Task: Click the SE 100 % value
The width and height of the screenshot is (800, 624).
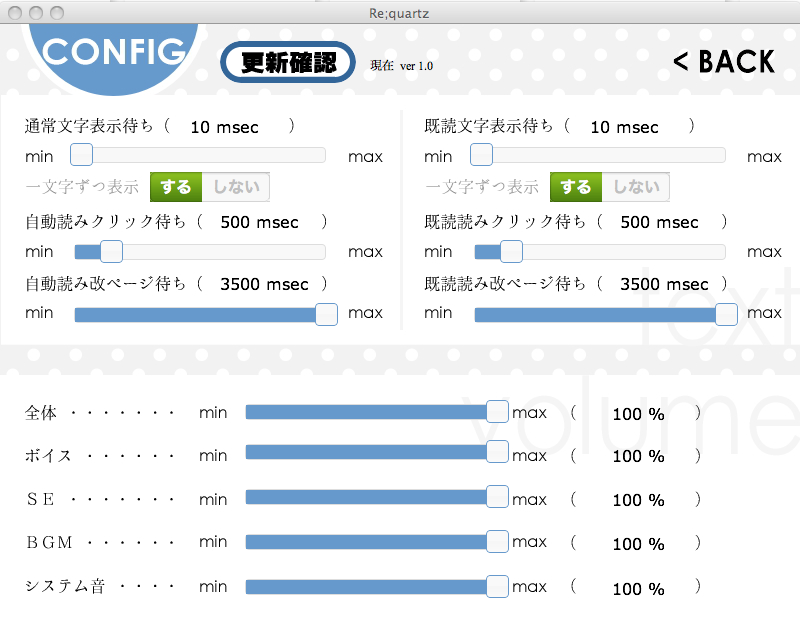Action: (638, 500)
